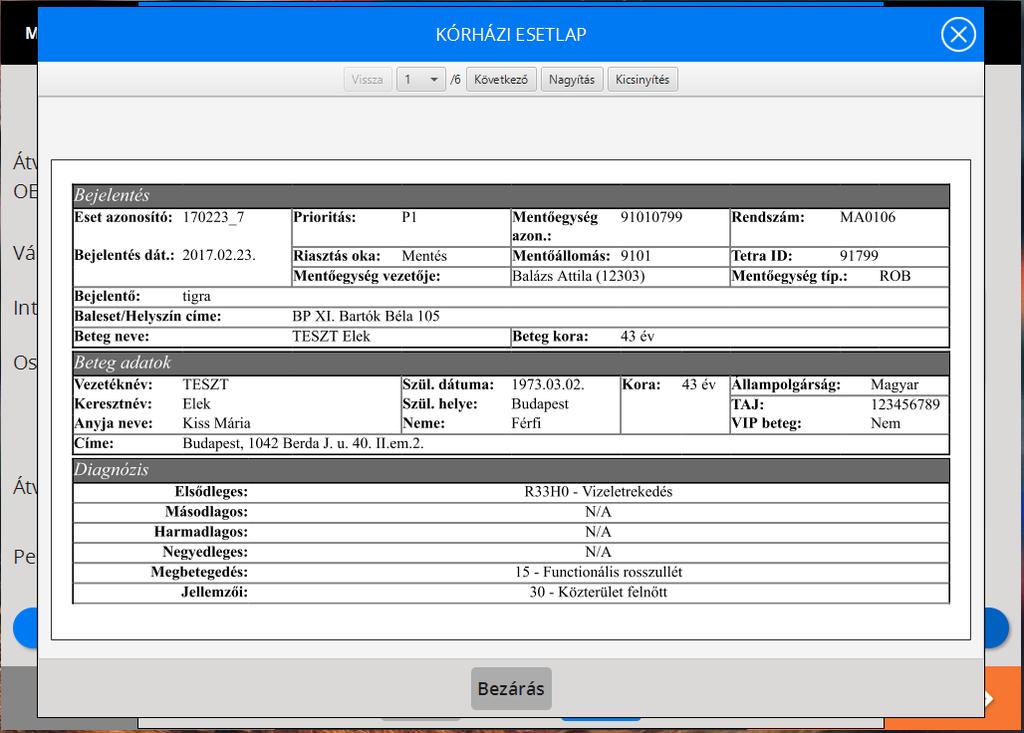Viewport: 1024px width, 733px height.
Task: Select case ID value 170223_7
Action: 214,218
